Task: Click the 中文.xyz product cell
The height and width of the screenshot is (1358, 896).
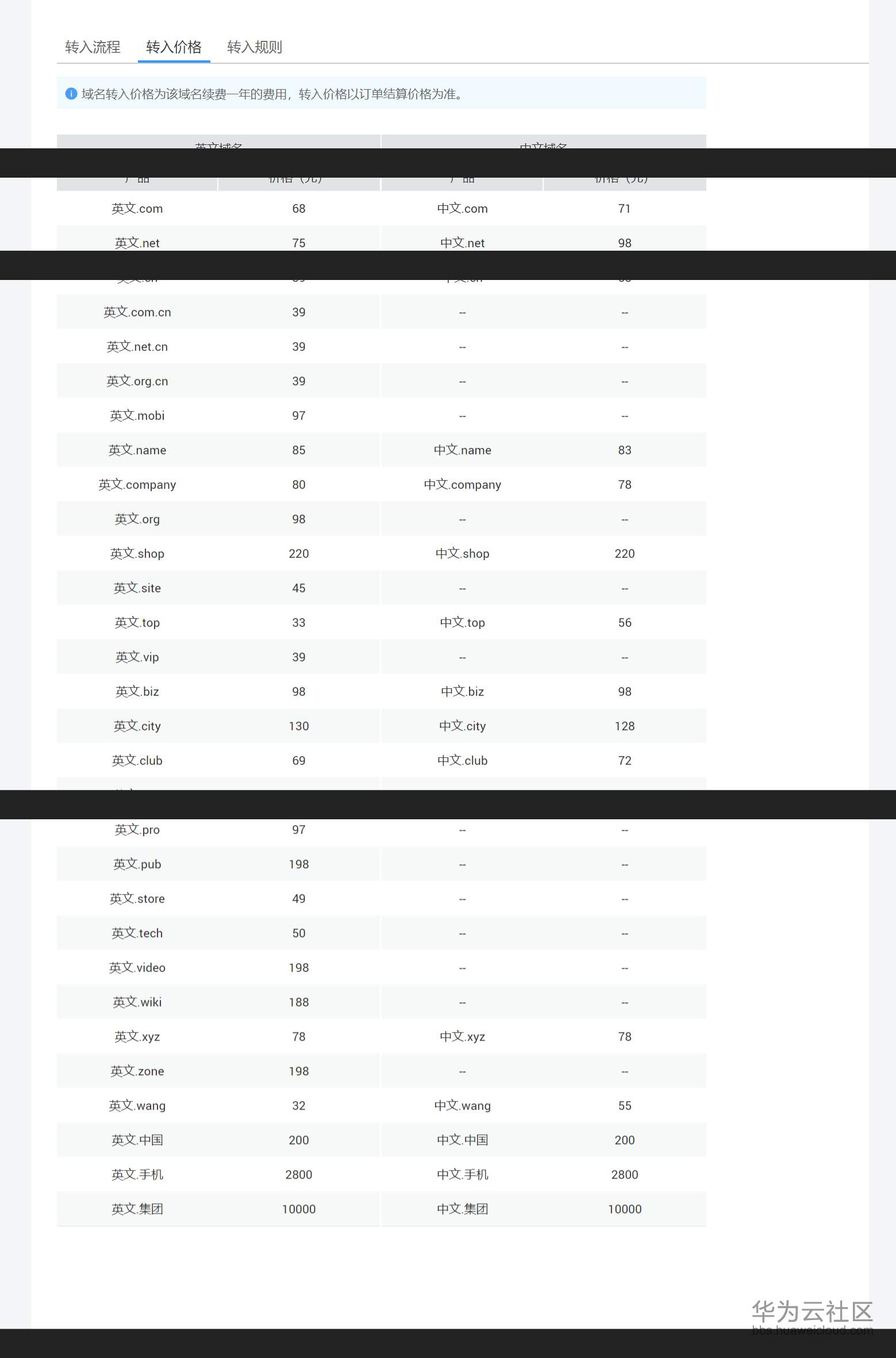Action: pos(462,1037)
